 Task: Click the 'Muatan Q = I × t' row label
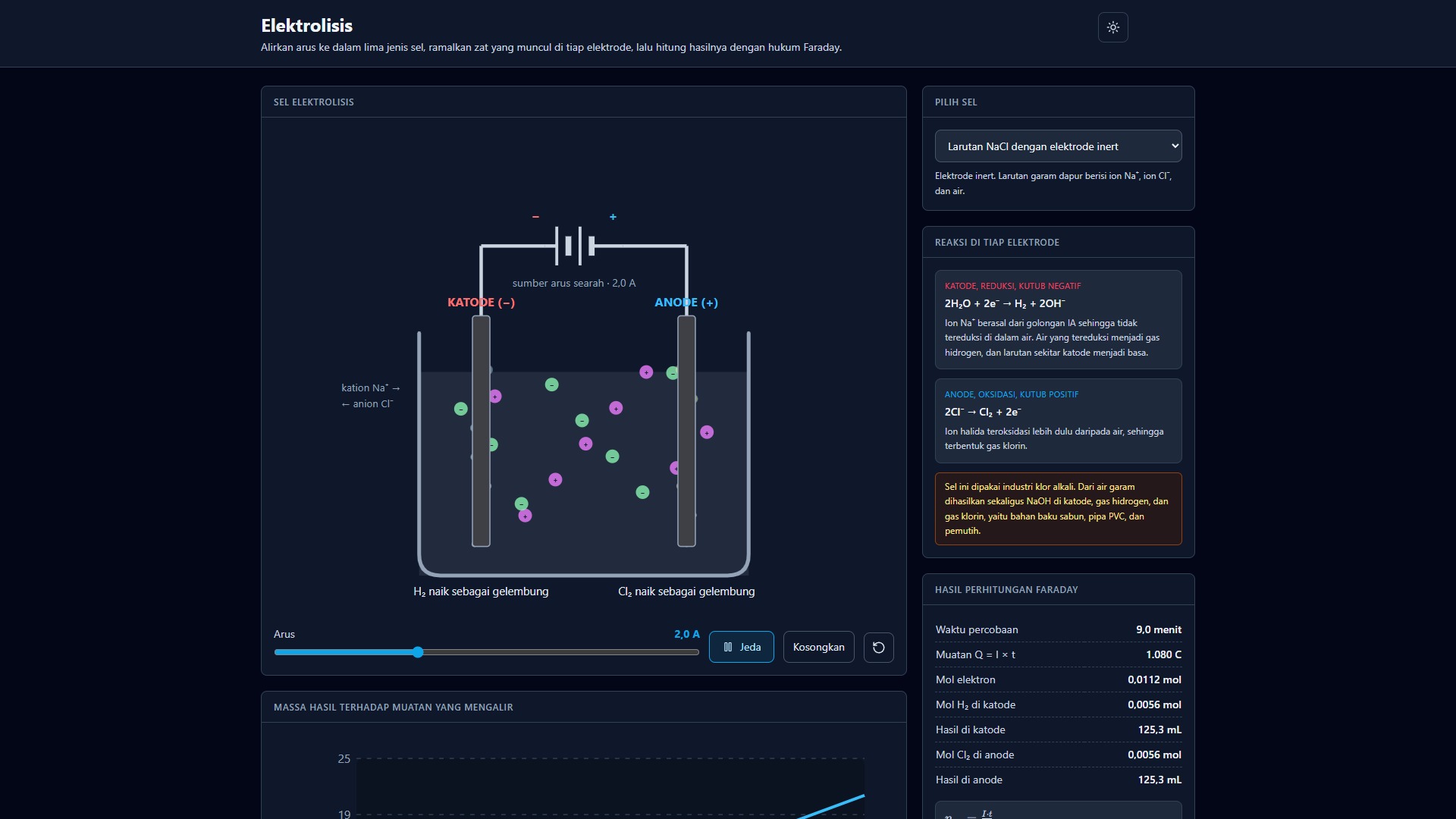click(x=975, y=654)
